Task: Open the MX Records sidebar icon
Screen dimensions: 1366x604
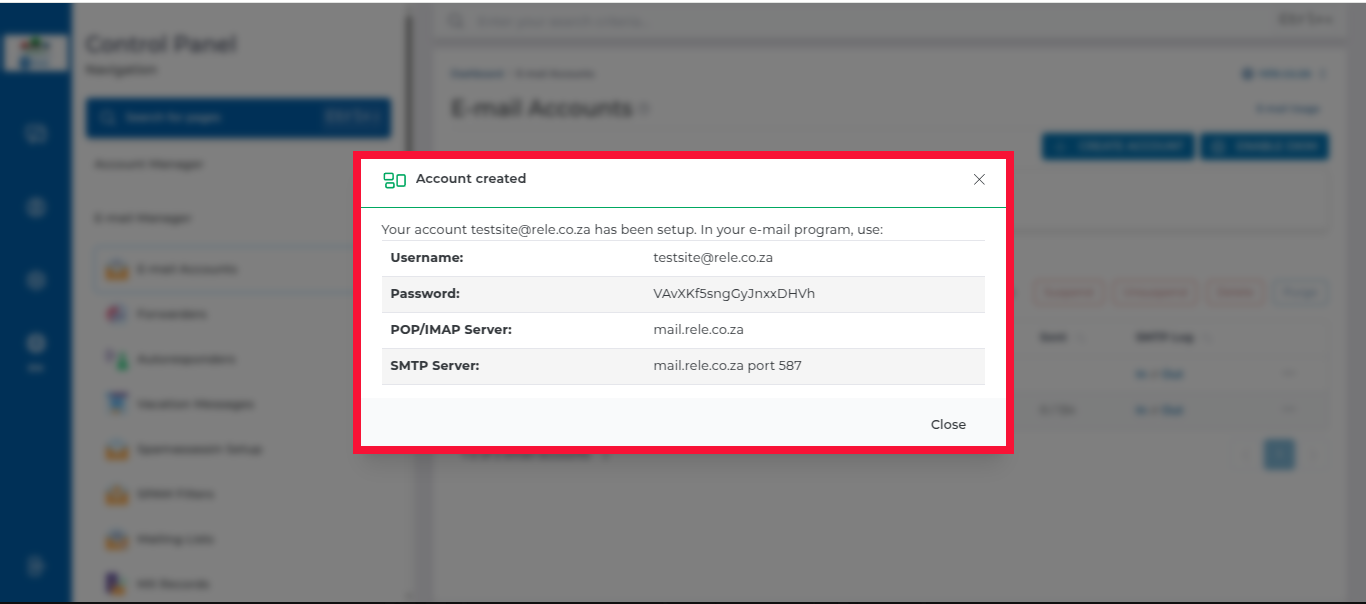Action: coord(117,583)
